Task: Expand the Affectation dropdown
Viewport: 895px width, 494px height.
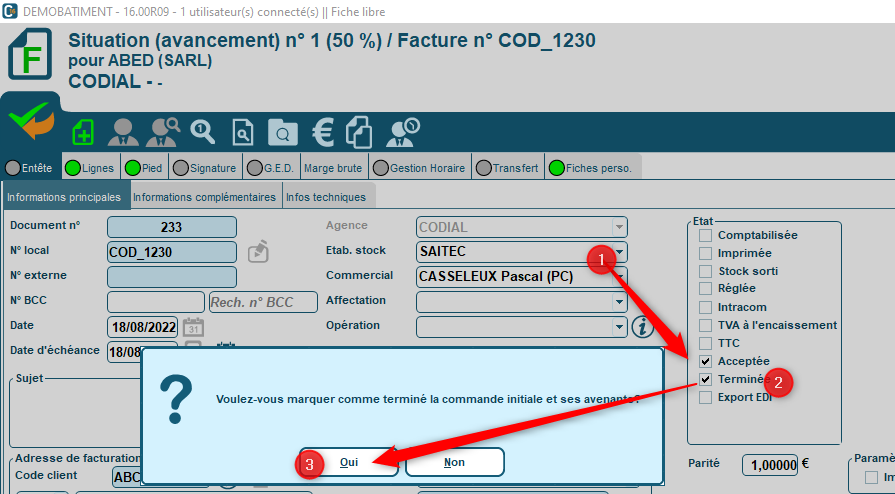Action: [x=620, y=302]
